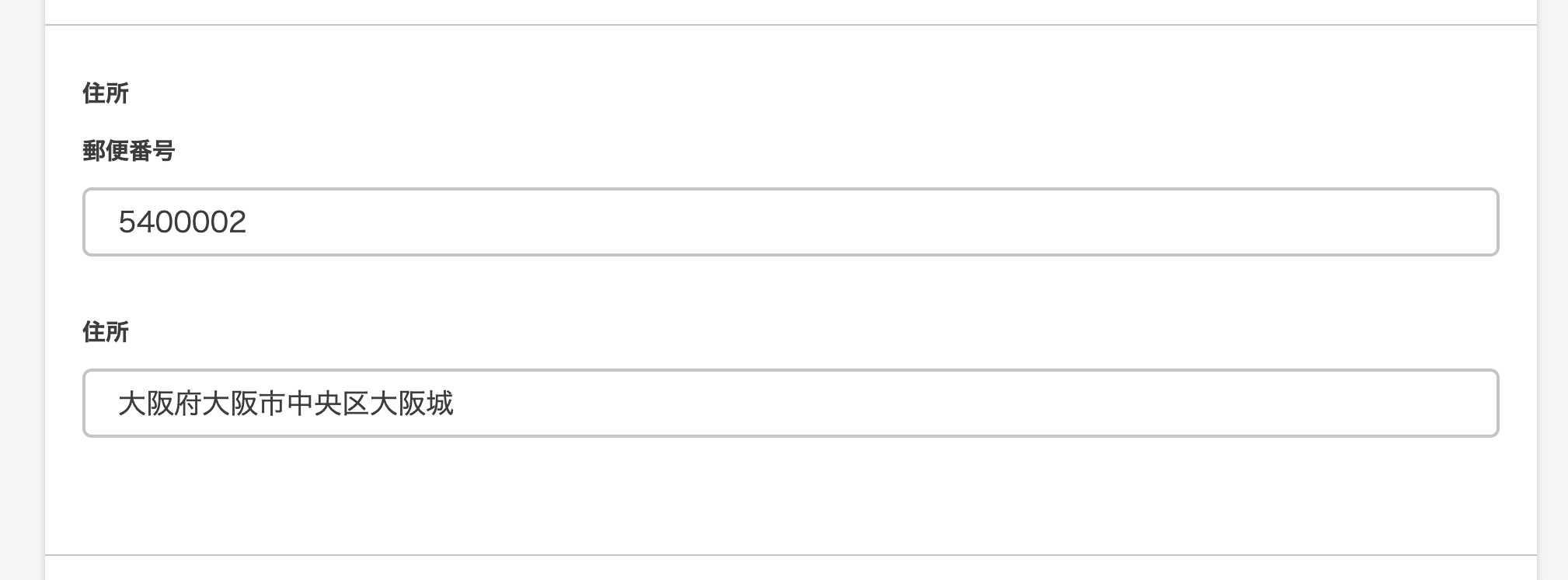Place cursor in the 5400002 text
Viewport: 1568px width, 580px height.
[x=183, y=222]
